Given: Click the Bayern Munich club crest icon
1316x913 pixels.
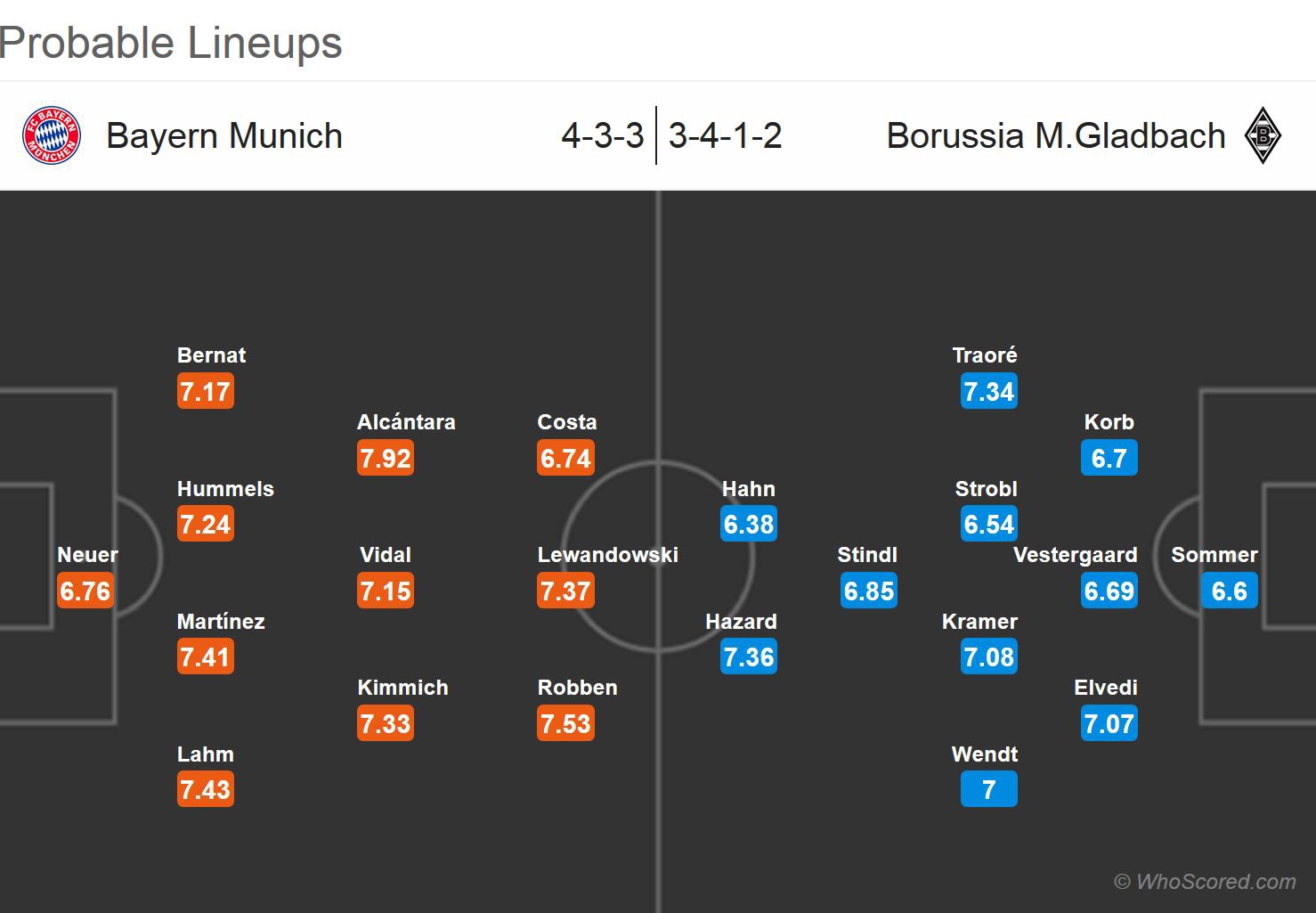Looking at the screenshot, I should click(52, 135).
